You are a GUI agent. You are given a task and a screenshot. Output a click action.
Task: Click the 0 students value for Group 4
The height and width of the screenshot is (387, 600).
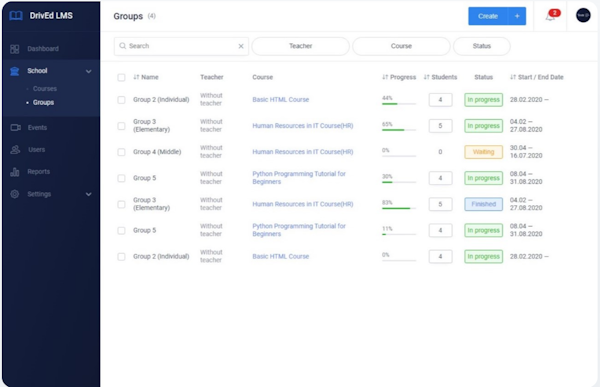[x=440, y=152]
